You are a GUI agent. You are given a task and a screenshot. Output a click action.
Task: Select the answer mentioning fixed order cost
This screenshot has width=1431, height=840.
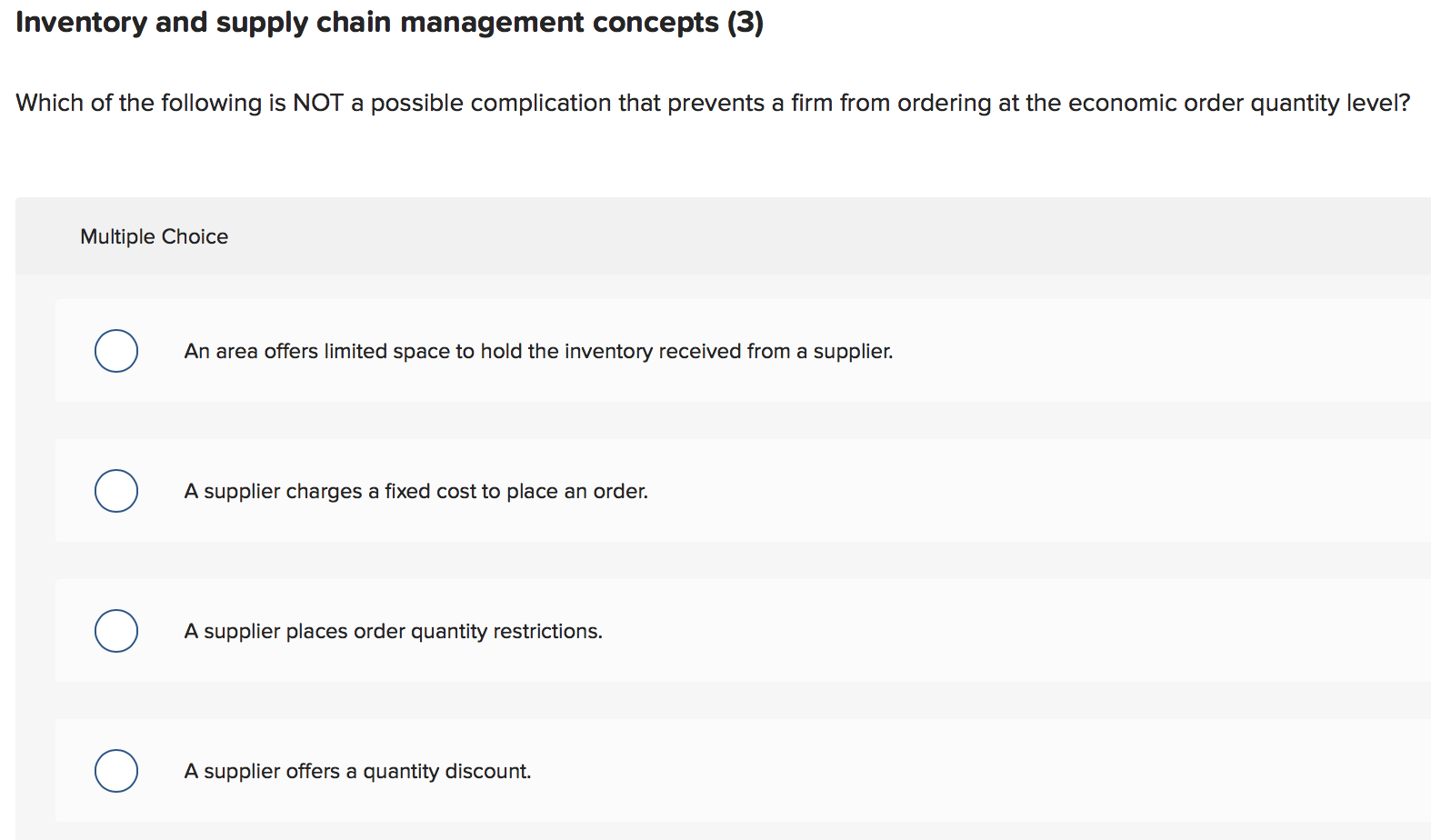click(x=415, y=491)
